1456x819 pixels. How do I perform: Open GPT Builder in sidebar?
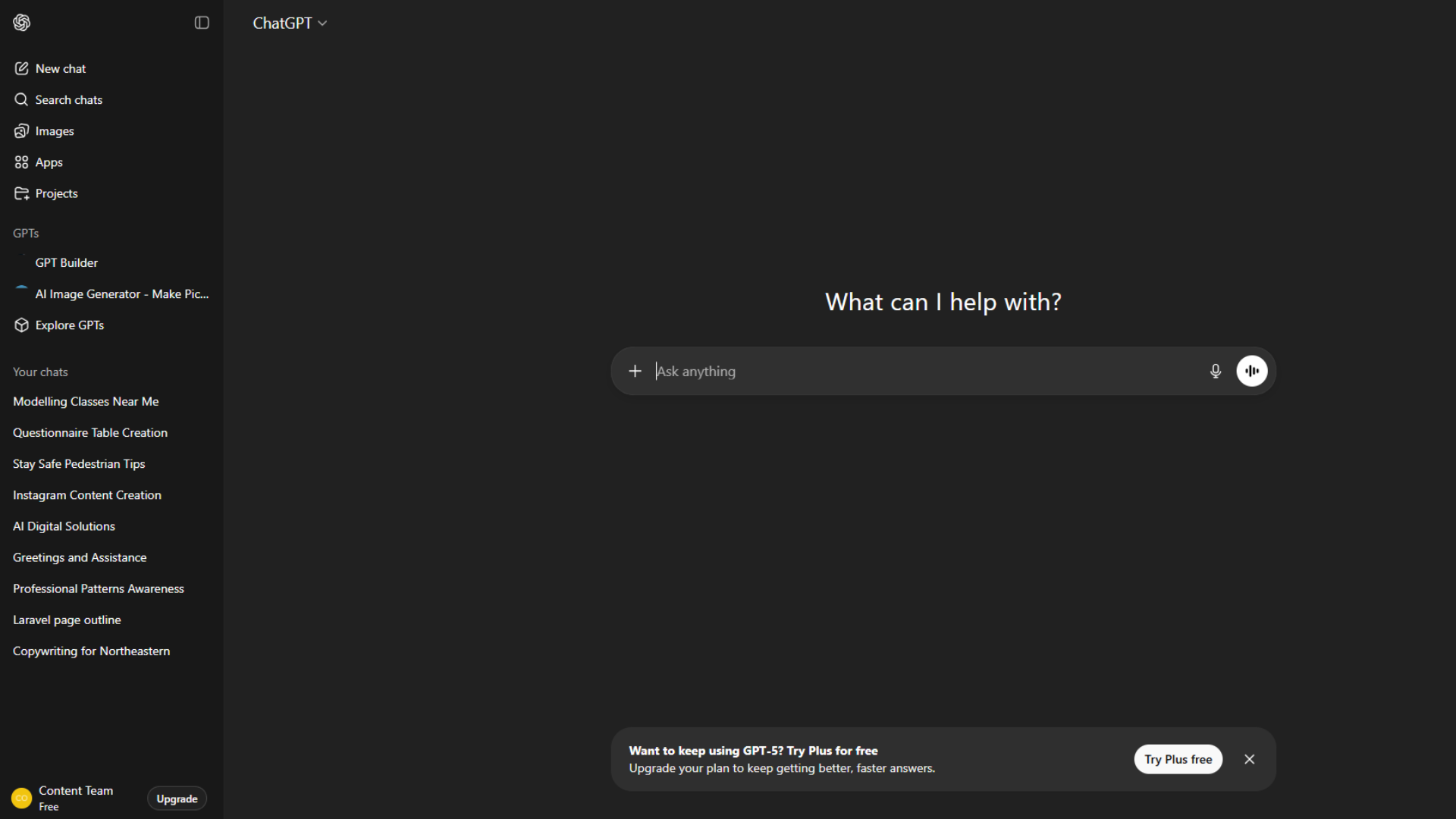pos(67,262)
